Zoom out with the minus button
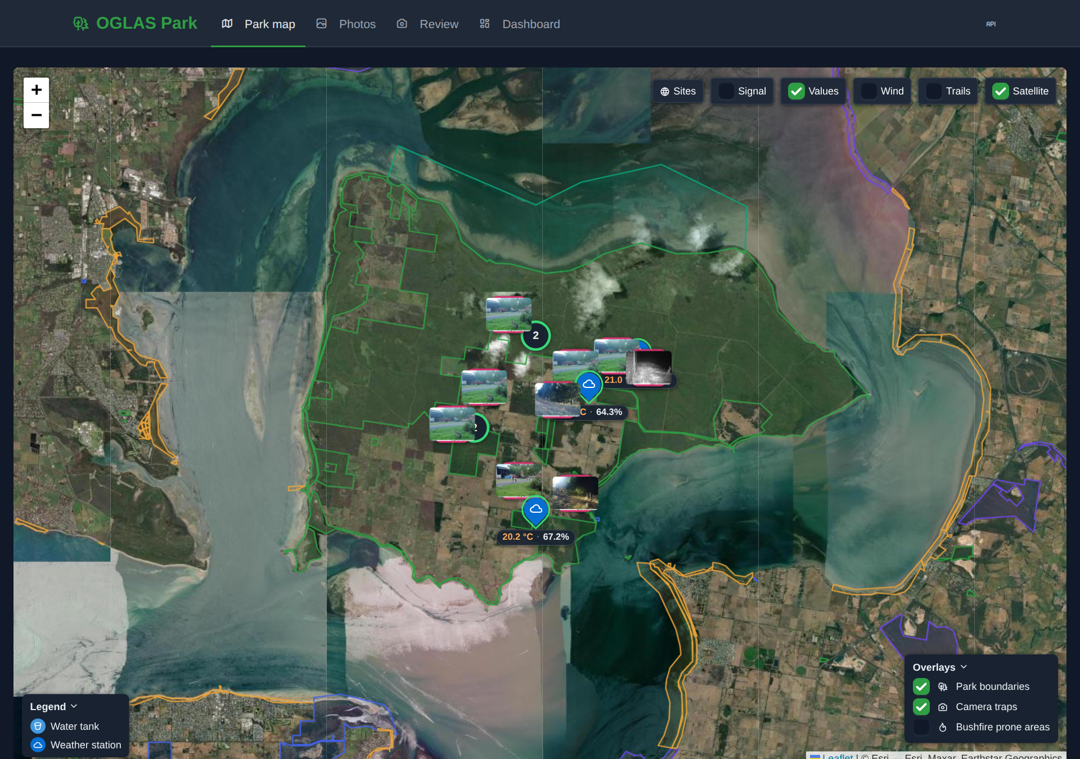This screenshot has height=759, width=1080. 37,116
